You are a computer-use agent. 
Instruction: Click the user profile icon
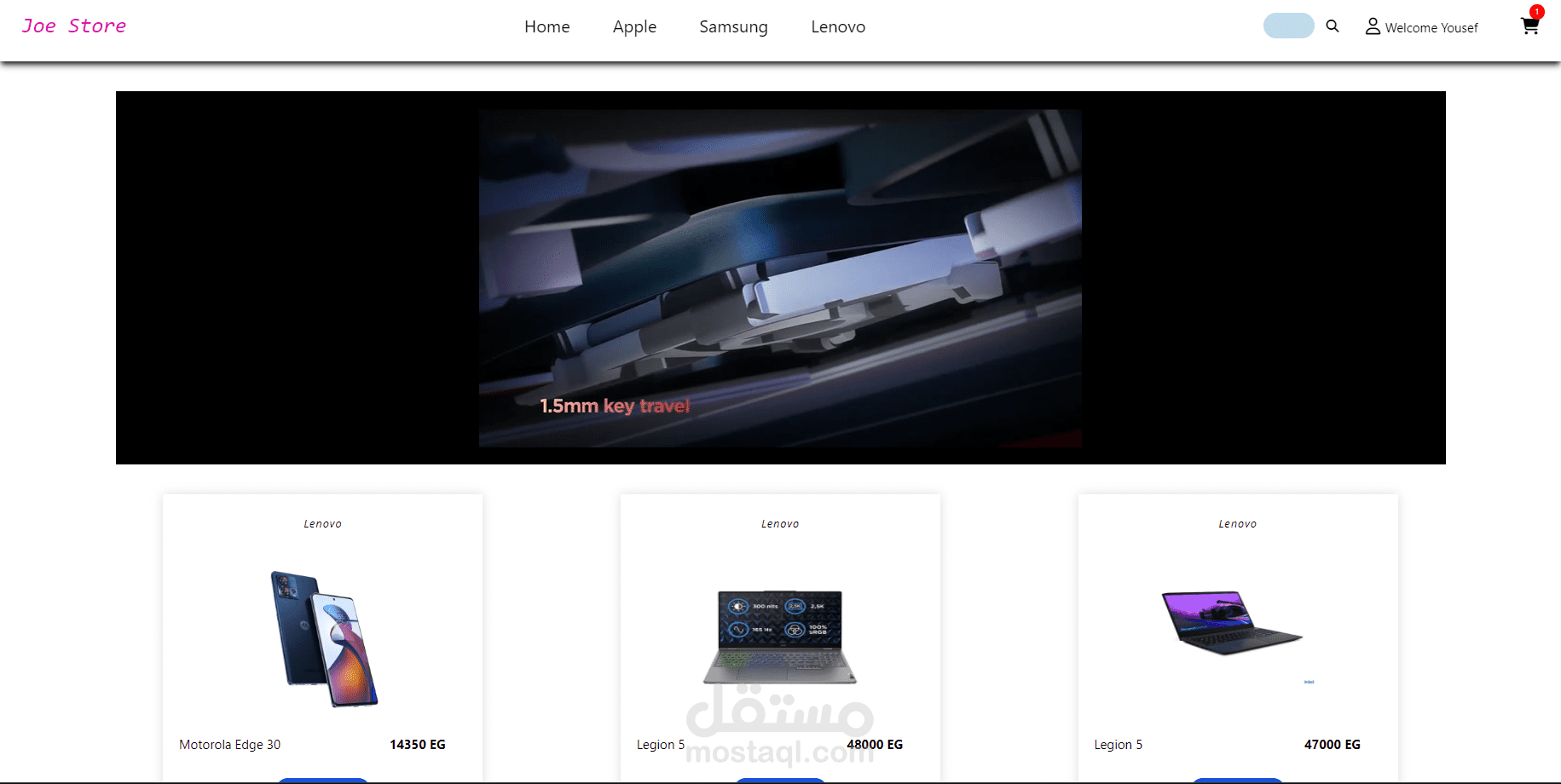pyautogui.click(x=1373, y=26)
